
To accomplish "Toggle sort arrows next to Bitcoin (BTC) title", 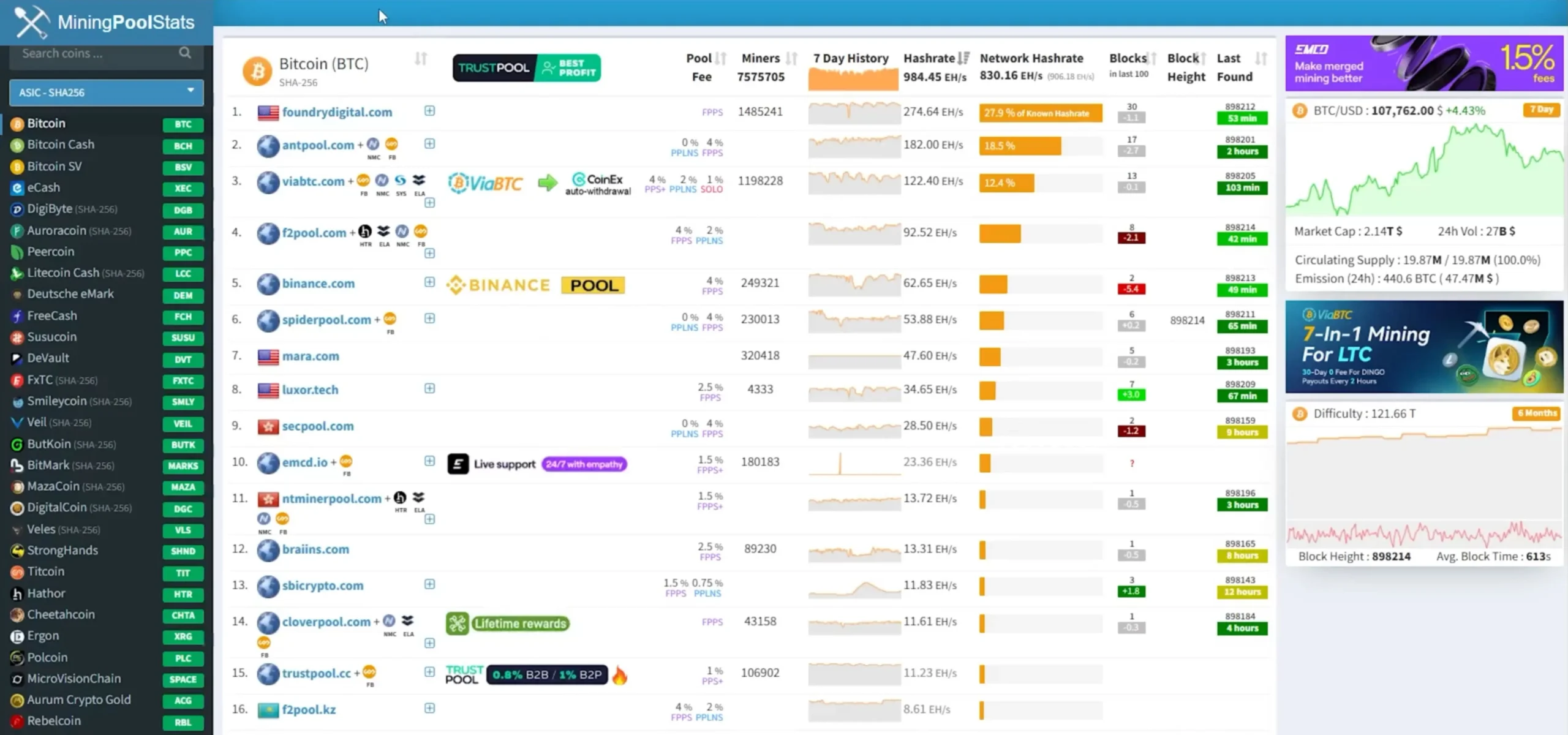I will tap(421, 59).
